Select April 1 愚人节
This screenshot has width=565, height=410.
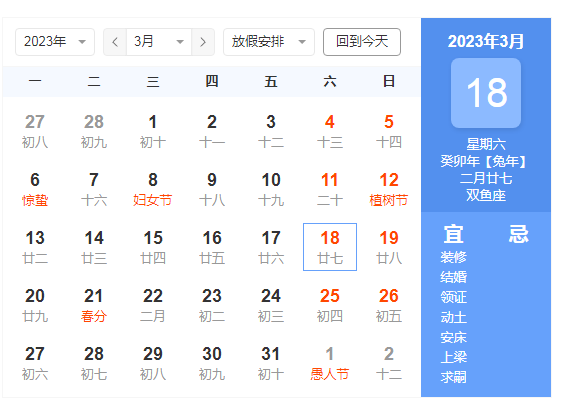[x=330, y=363]
